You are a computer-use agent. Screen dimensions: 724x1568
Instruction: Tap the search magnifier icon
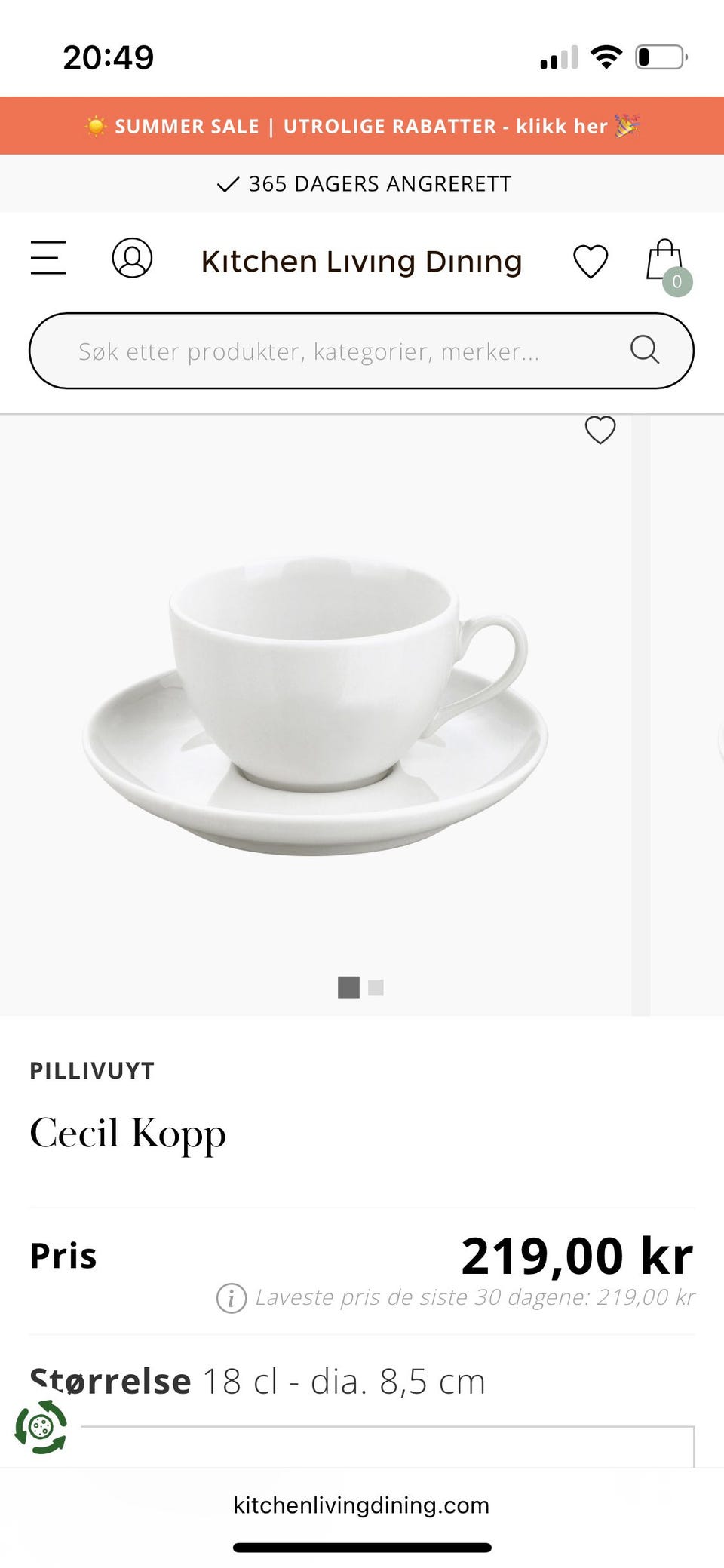point(645,349)
